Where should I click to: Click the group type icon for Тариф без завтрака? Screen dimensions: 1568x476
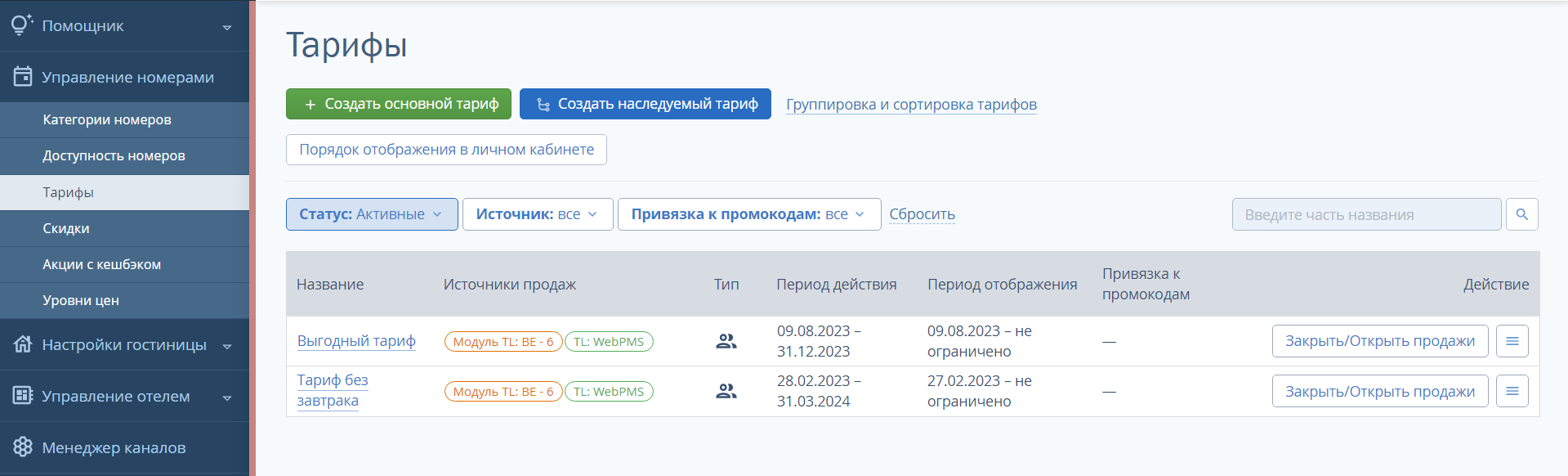coord(726,391)
